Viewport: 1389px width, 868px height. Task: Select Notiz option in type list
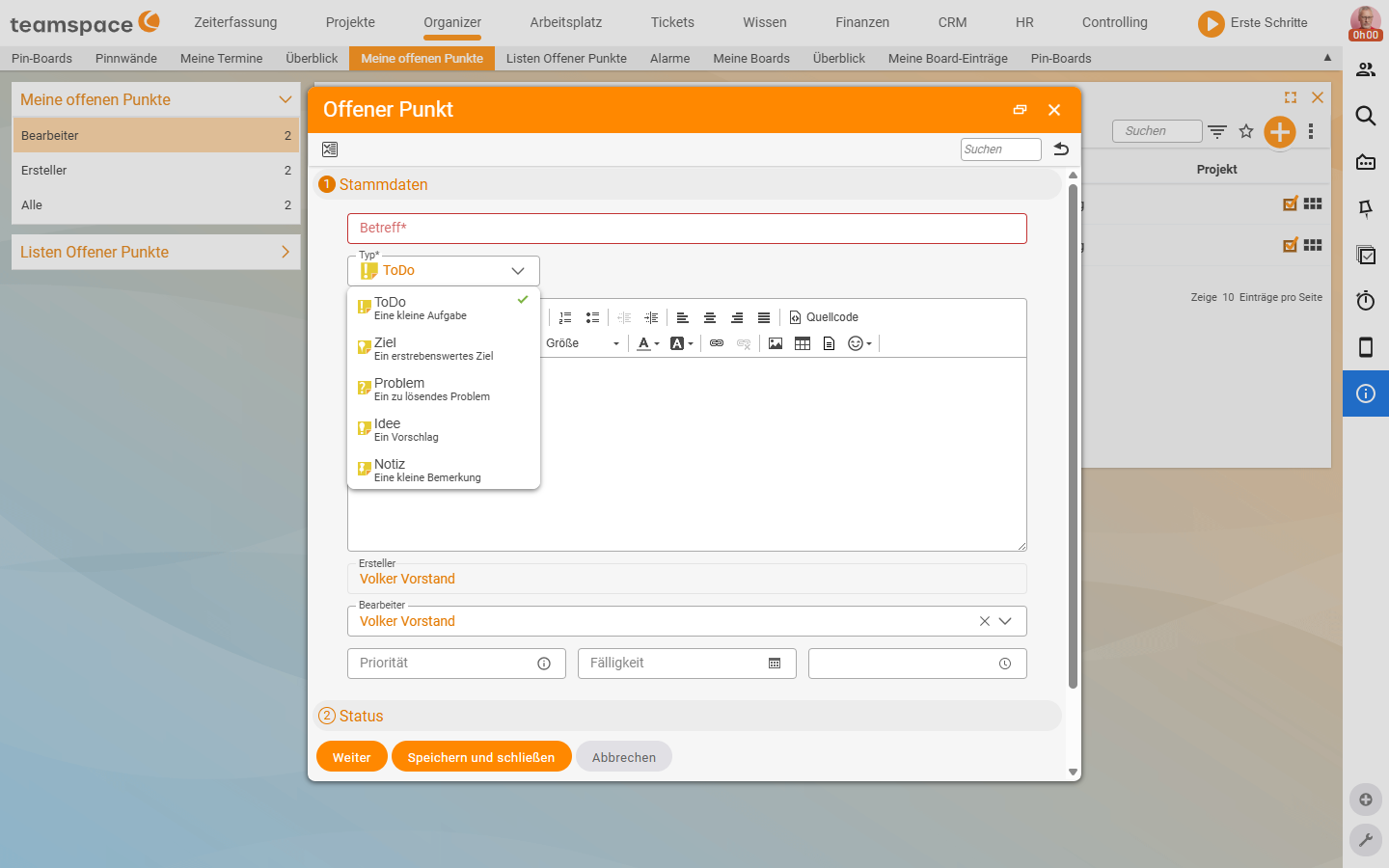[x=444, y=470]
